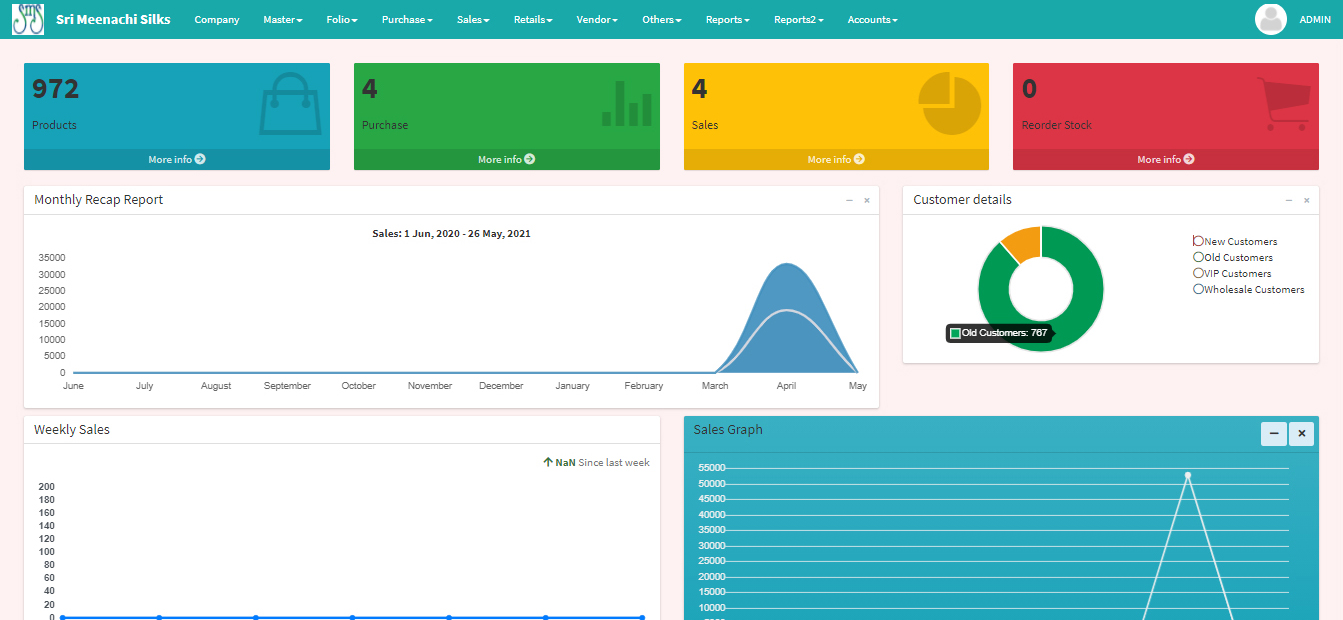Close the Sales Graph panel

click(x=1301, y=434)
